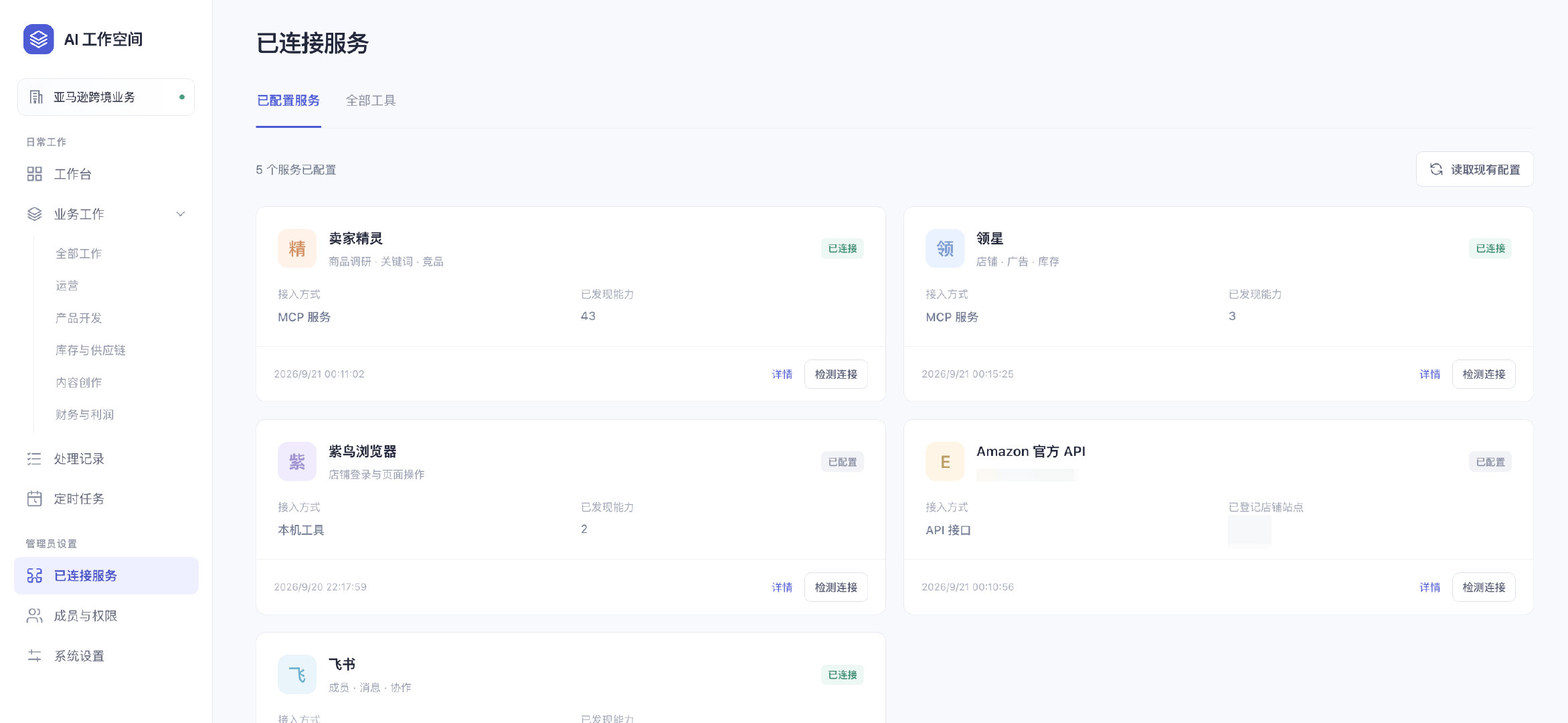
Task: Click the 领星 领 avatar icon
Action: pyautogui.click(x=945, y=248)
